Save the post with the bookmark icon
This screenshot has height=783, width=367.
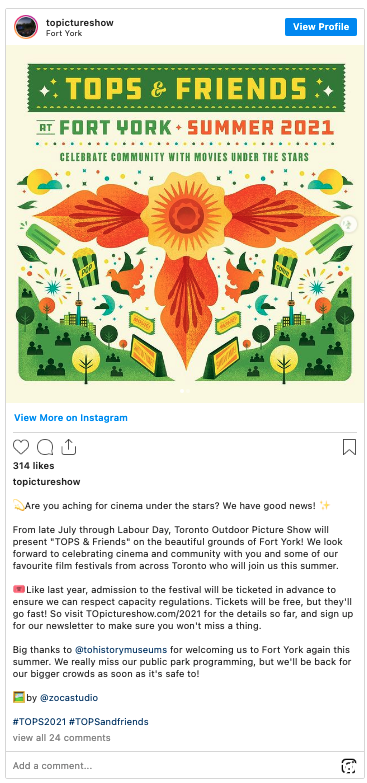(x=350, y=447)
